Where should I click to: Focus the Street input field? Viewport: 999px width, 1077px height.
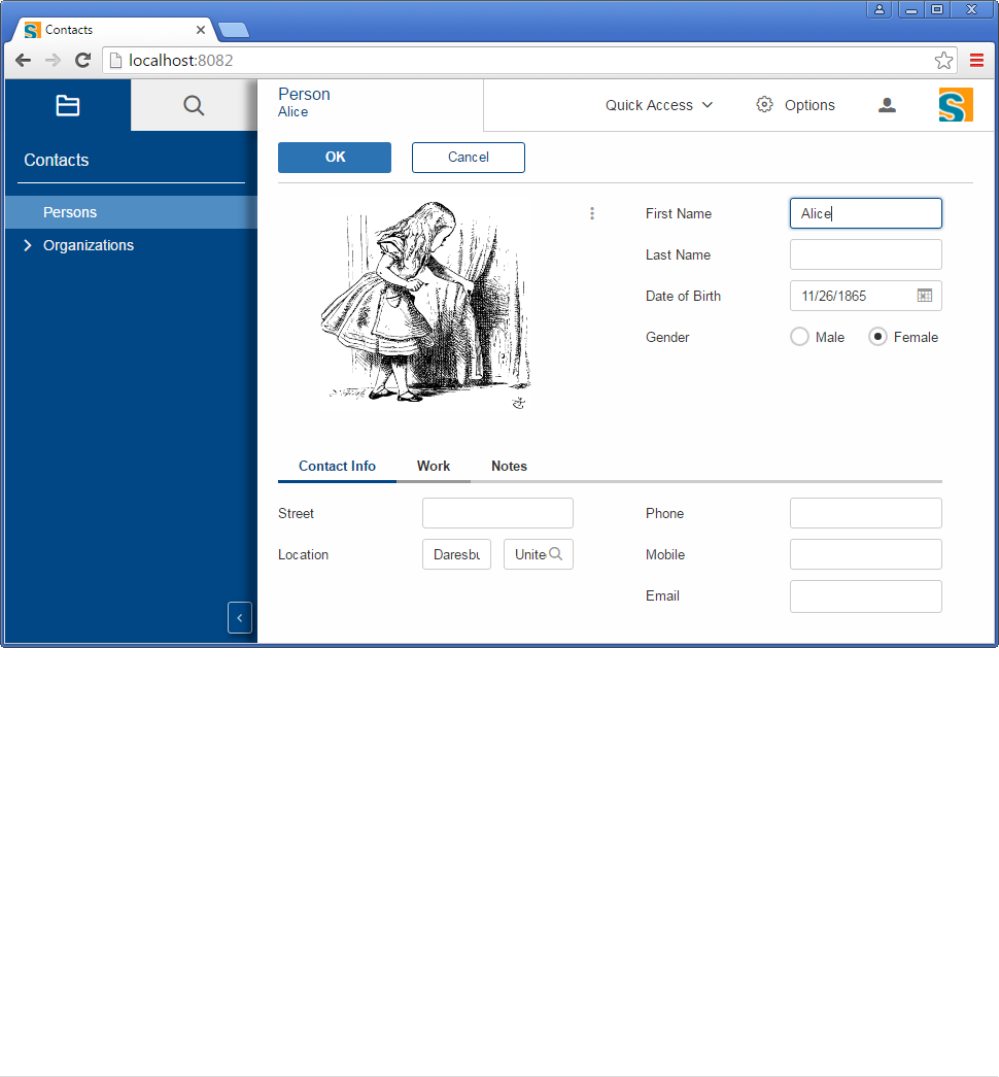(497, 513)
